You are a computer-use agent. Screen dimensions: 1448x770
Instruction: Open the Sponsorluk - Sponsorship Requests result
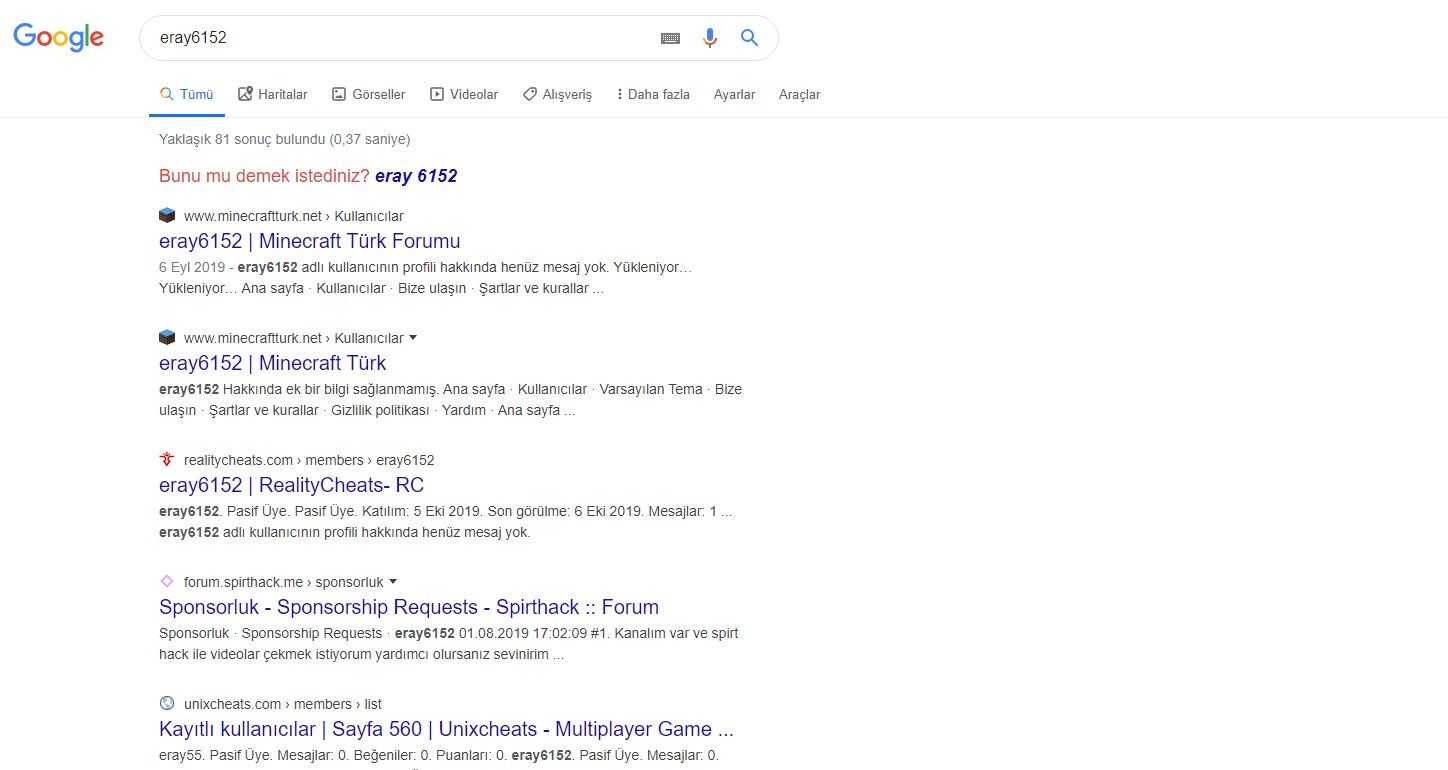pyautogui.click(x=409, y=607)
